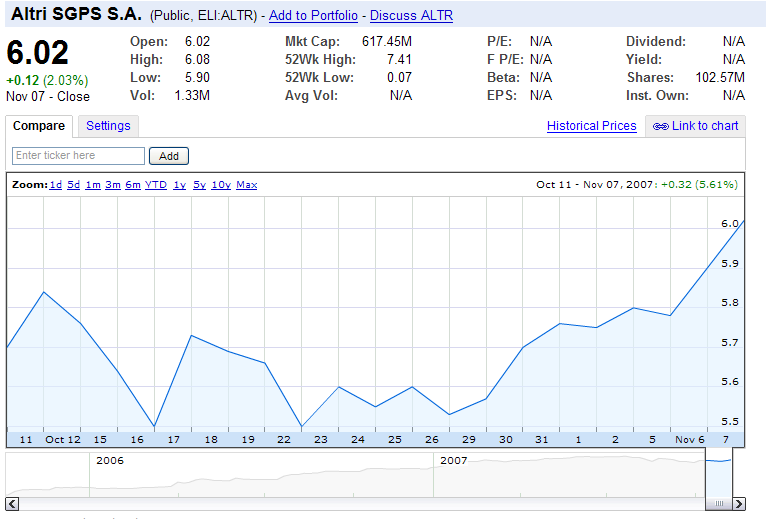Click the Nov 07 - Close text

pos(48,96)
